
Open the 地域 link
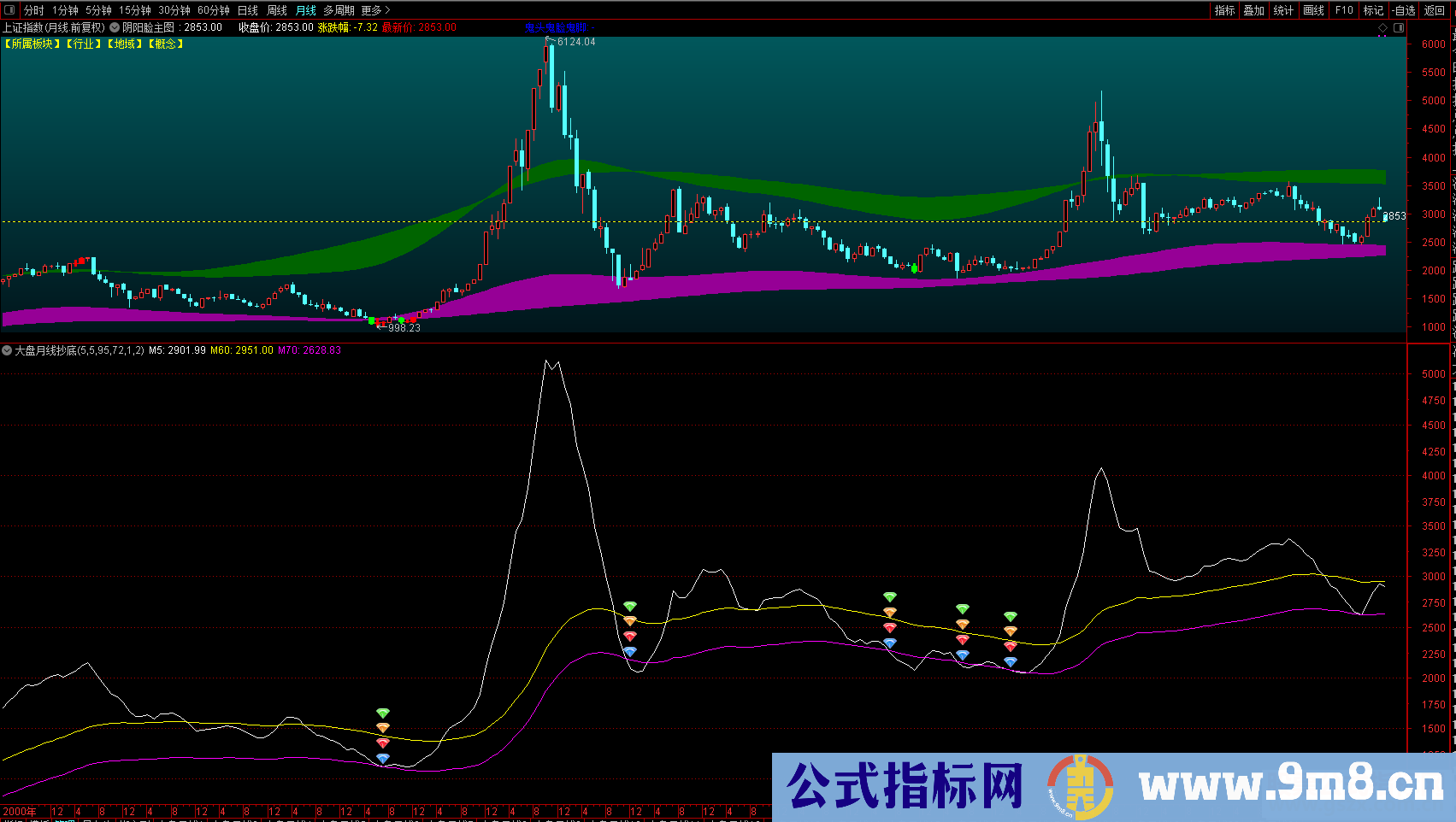pyautogui.click(x=125, y=44)
